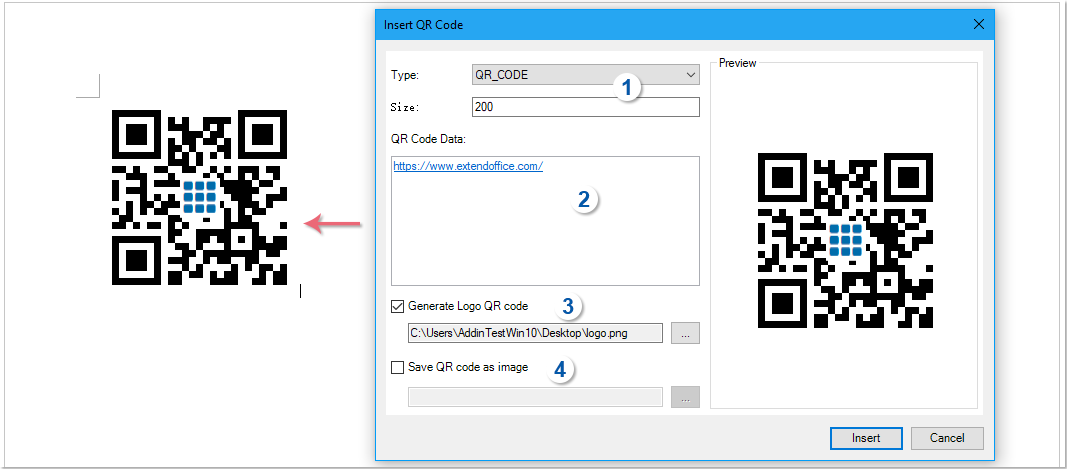Open the Type dropdown showing QR_CODE

click(x=585, y=75)
